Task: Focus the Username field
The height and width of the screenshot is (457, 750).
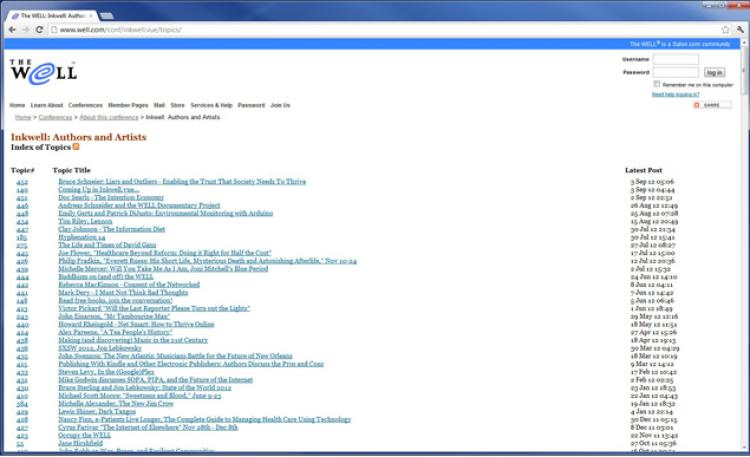Action: 675,59
